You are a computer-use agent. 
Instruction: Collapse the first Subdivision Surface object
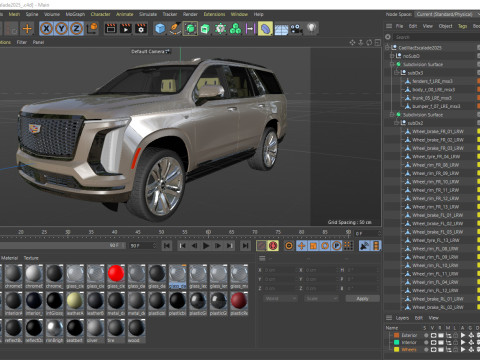click(392, 64)
